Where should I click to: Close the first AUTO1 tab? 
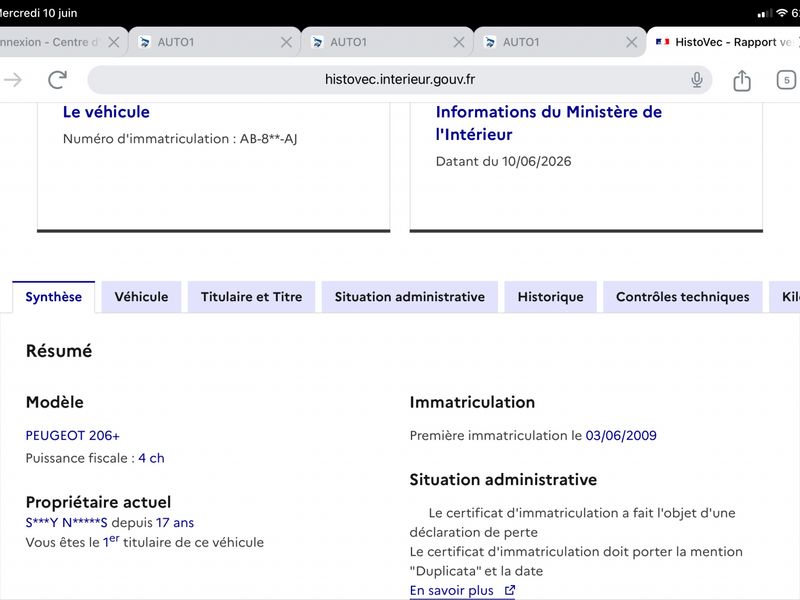(287, 42)
